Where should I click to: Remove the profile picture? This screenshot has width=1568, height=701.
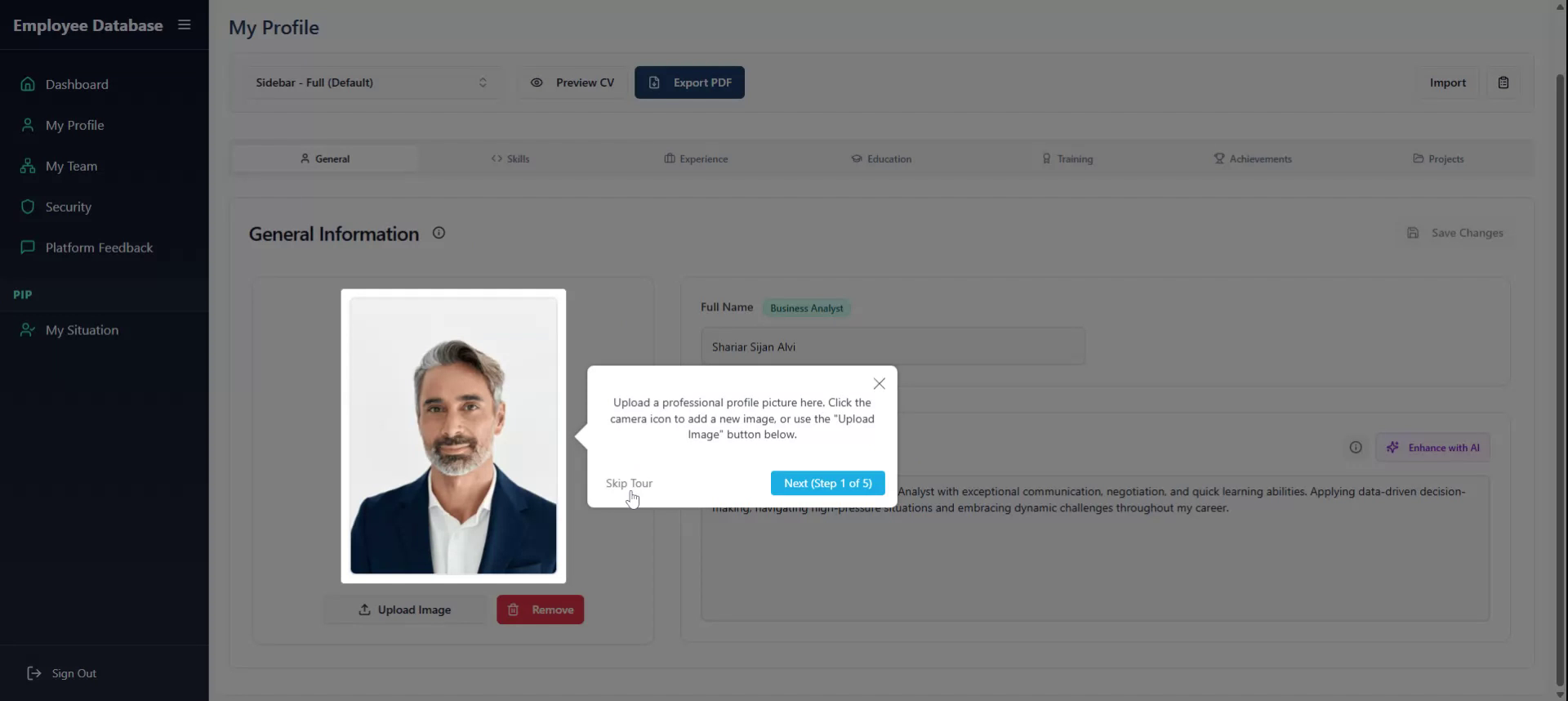click(540, 609)
